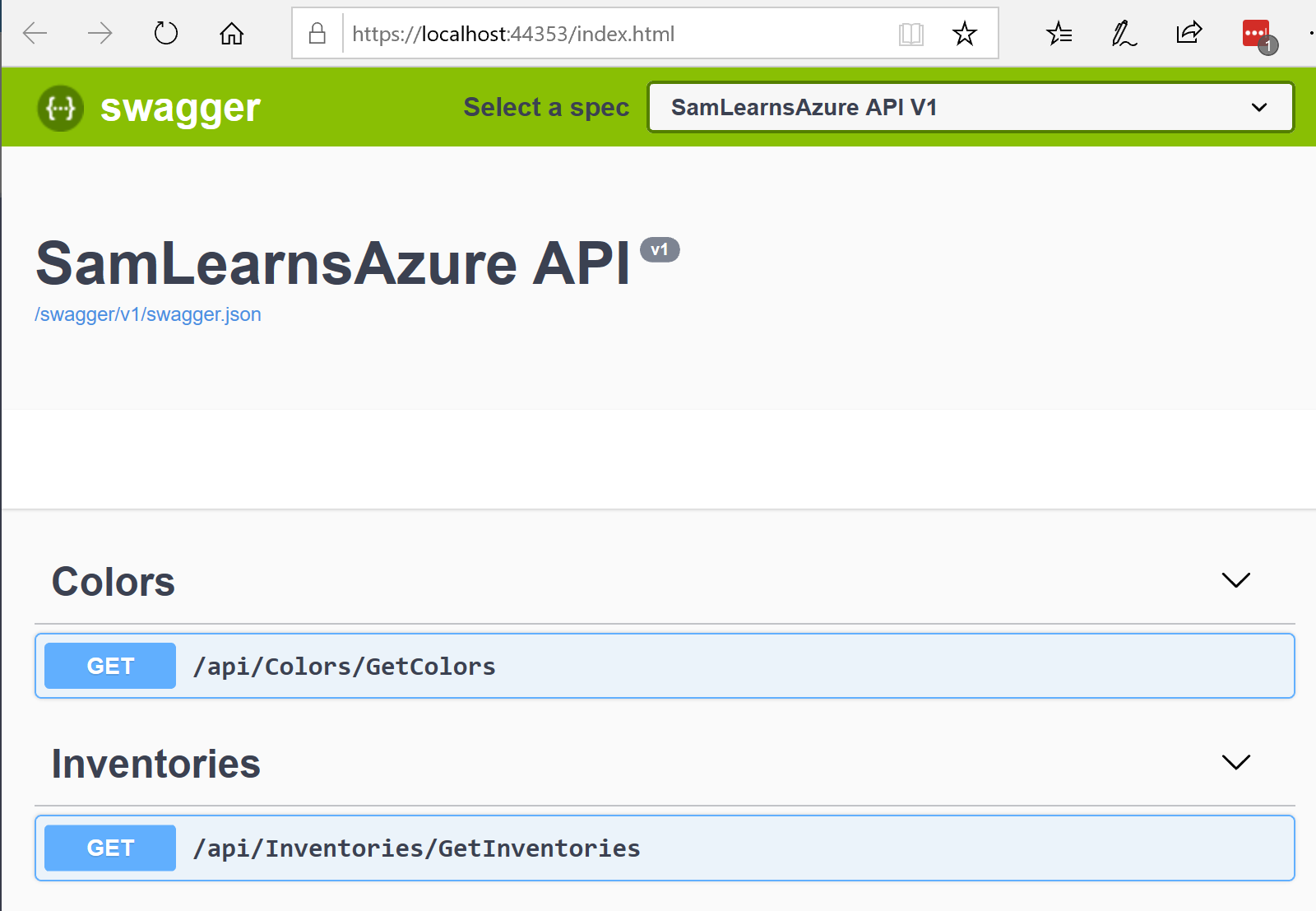Click the Inventories section heading
Image resolution: width=1316 pixels, height=911 pixels.
156,764
